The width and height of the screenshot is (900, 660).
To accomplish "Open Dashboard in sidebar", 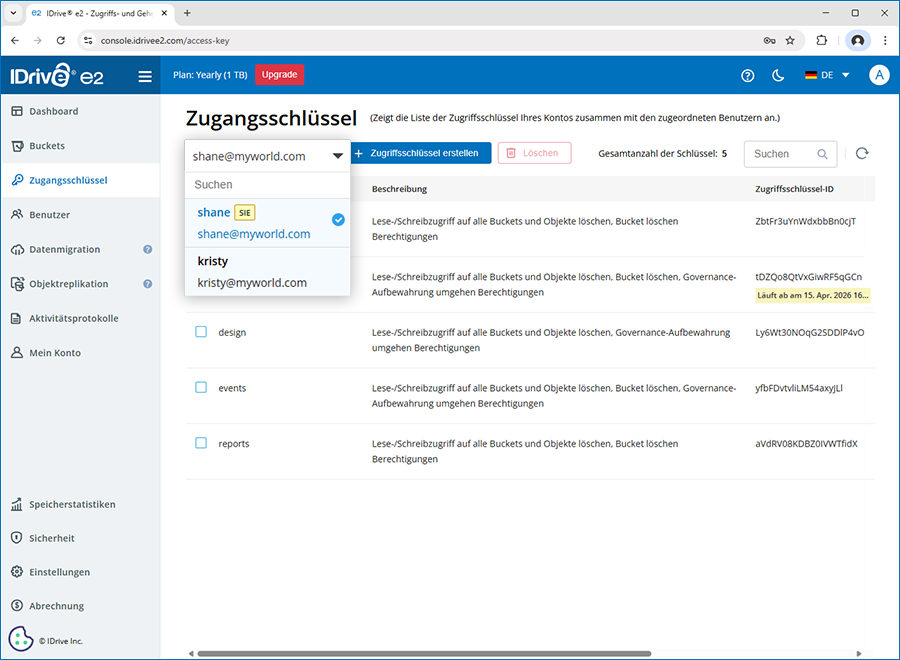I will point(80,111).
